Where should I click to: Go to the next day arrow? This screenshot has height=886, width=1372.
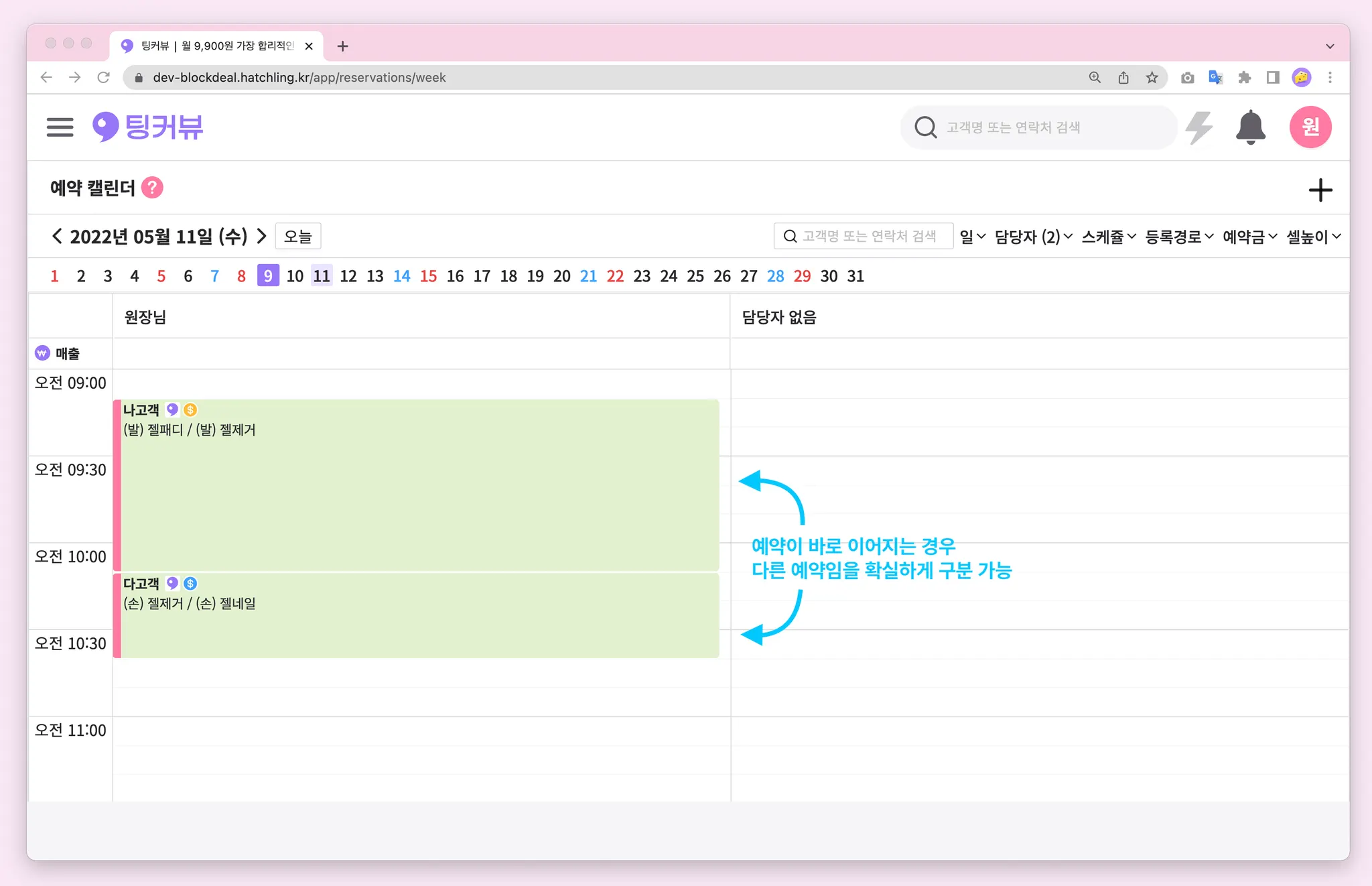[262, 236]
